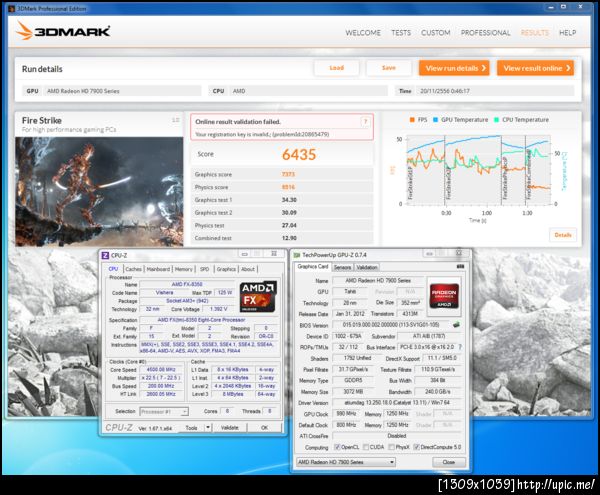The image size is (600, 495).
Task: Click the Validate button in CPU-Z
Action: click(x=230, y=427)
